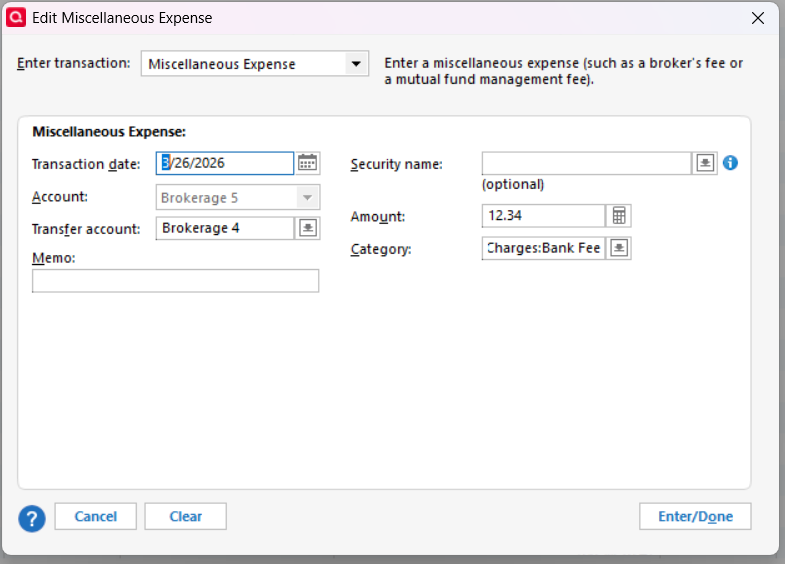Click the Miscellaneous Expense combo box text
The width and height of the screenshot is (785, 564).
click(x=222, y=64)
